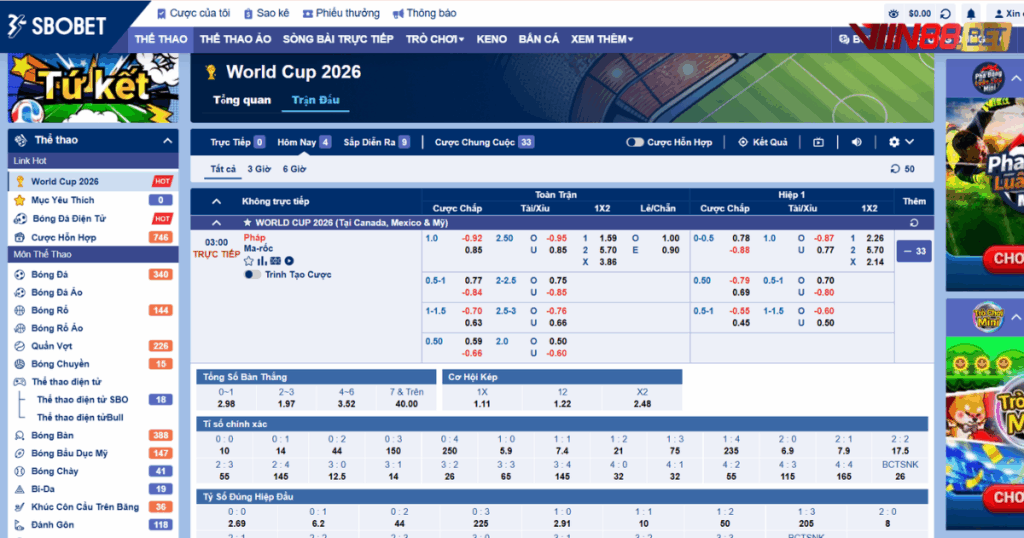Collapse the Thể thao sidebar panel
The image size is (1024, 538).
(168, 140)
